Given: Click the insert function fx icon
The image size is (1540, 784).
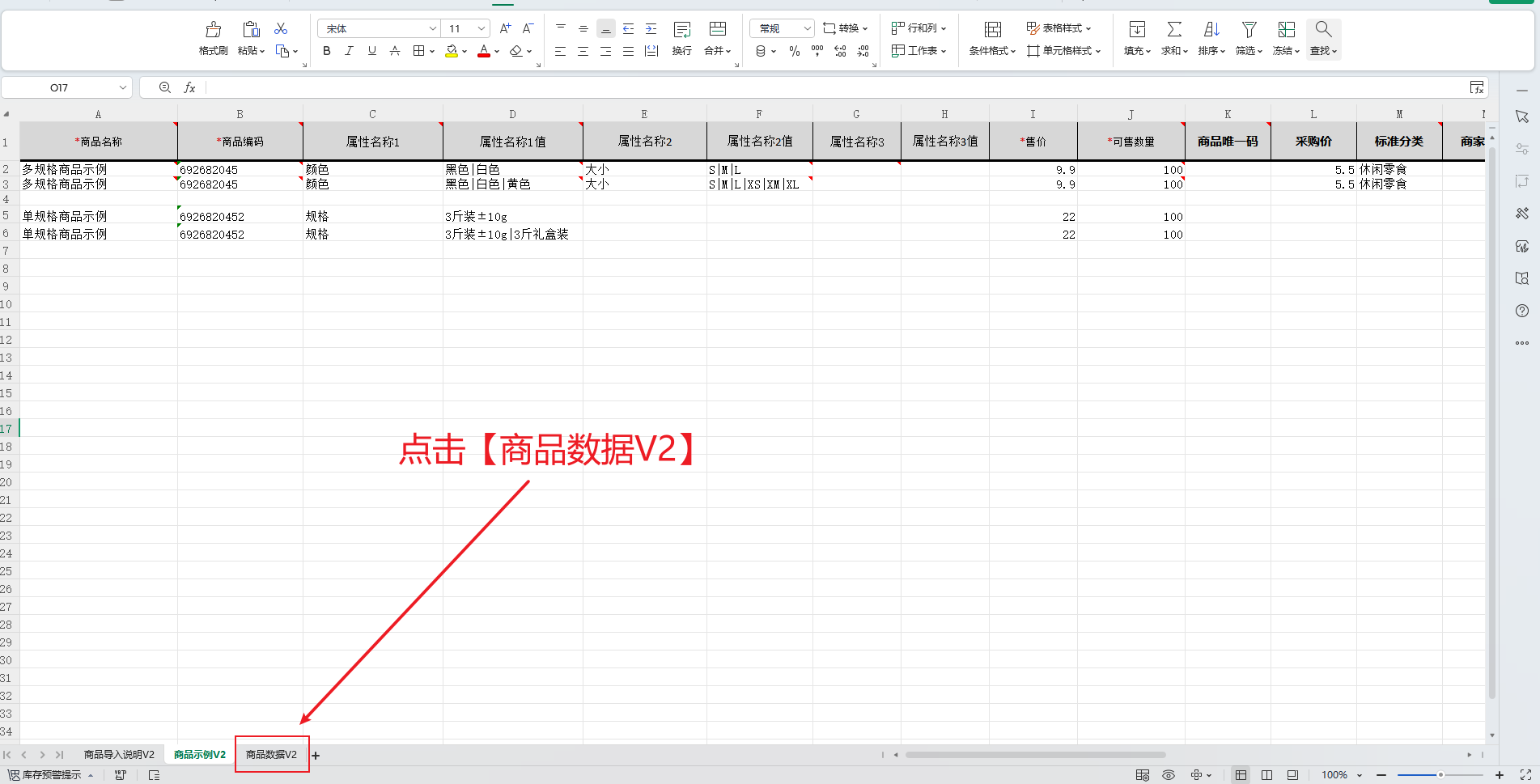Looking at the screenshot, I should pyautogui.click(x=189, y=87).
